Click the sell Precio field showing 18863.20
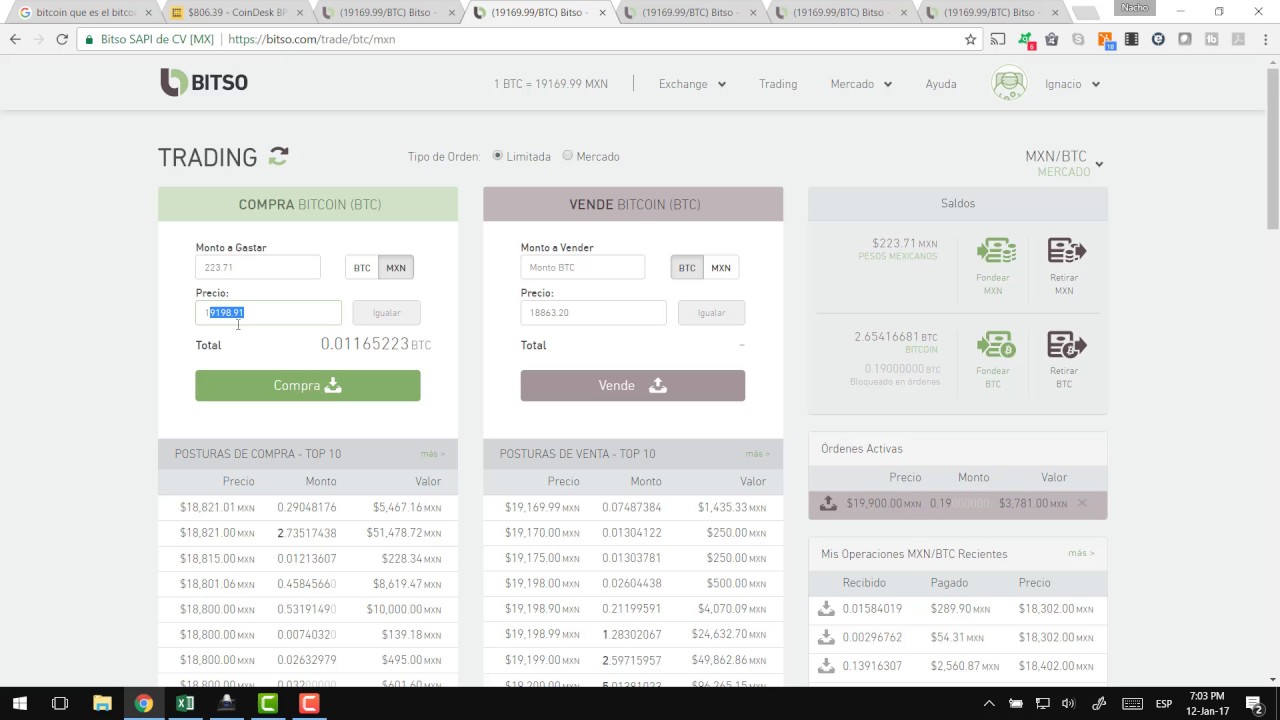The image size is (1280, 720). (x=593, y=313)
